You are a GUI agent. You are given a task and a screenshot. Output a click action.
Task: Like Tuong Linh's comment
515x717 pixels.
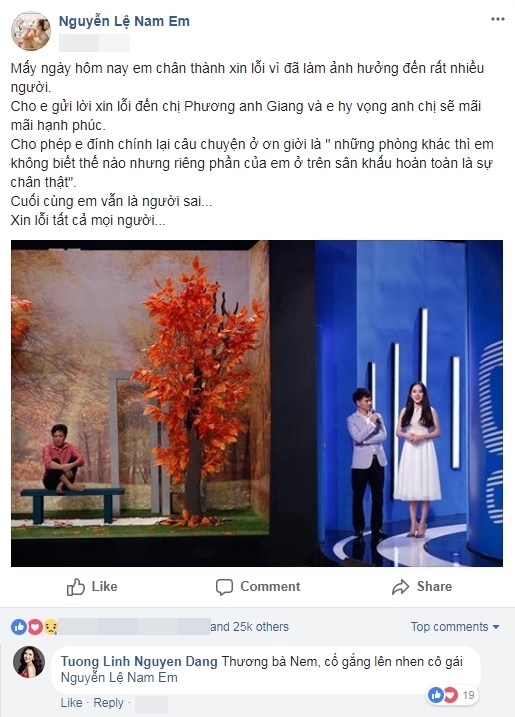(x=71, y=703)
